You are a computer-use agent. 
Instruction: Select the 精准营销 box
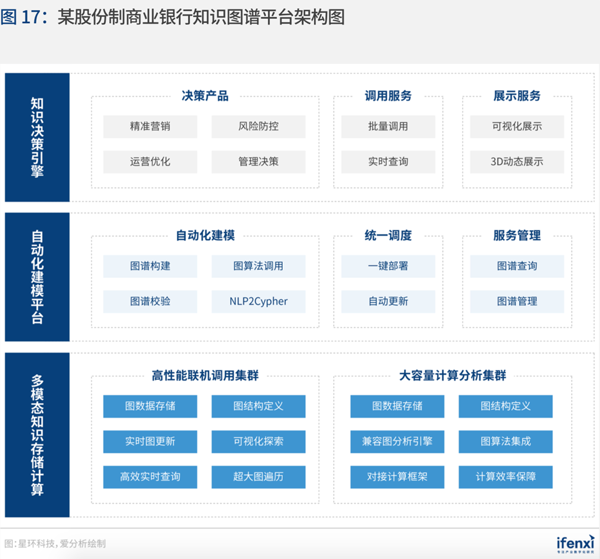pyautogui.click(x=150, y=126)
